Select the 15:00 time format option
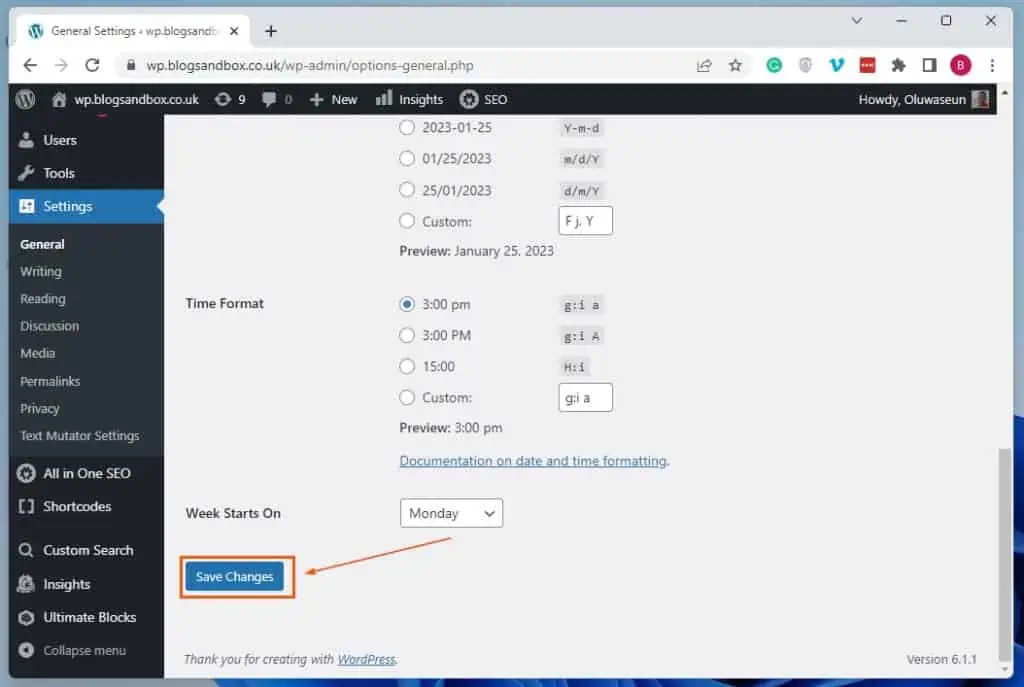The width and height of the screenshot is (1024, 687). [407, 367]
